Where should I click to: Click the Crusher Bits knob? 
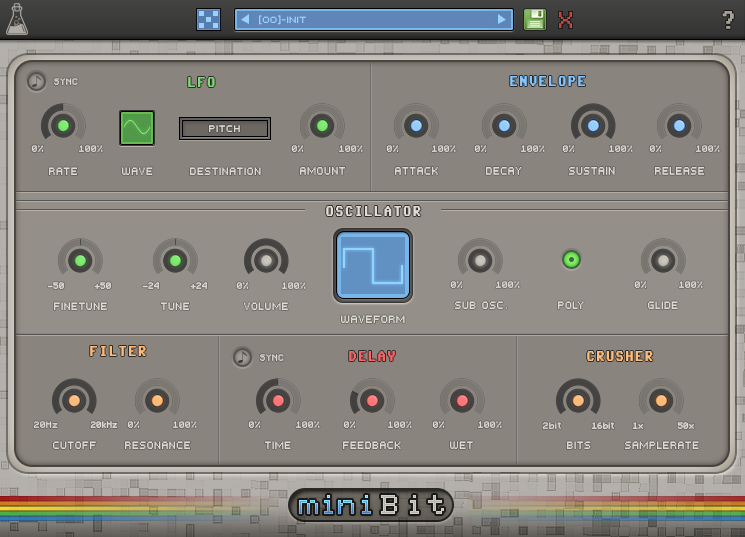click(x=578, y=401)
